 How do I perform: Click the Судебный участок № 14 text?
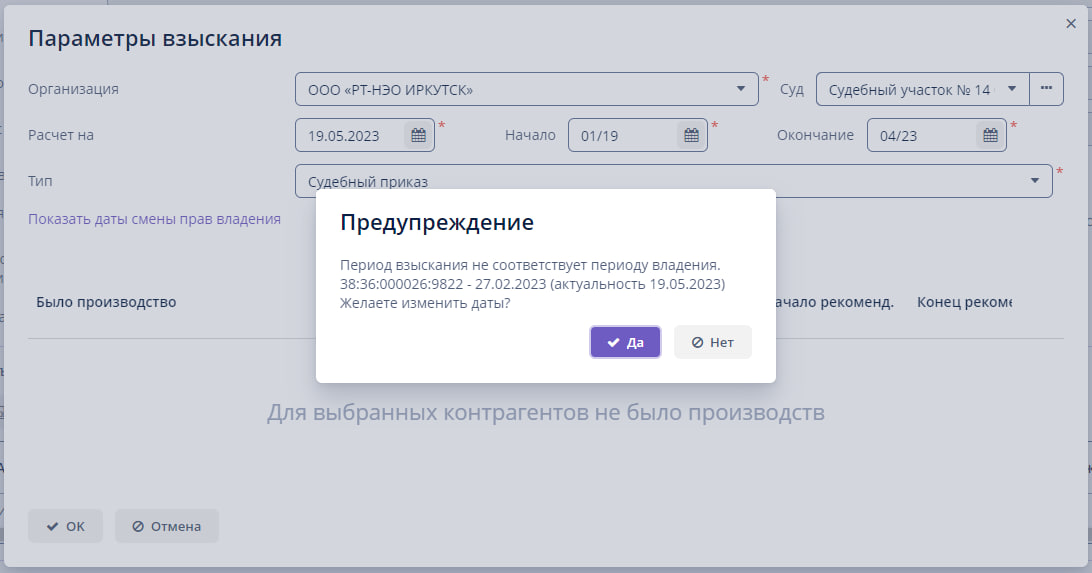[x=908, y=90]
